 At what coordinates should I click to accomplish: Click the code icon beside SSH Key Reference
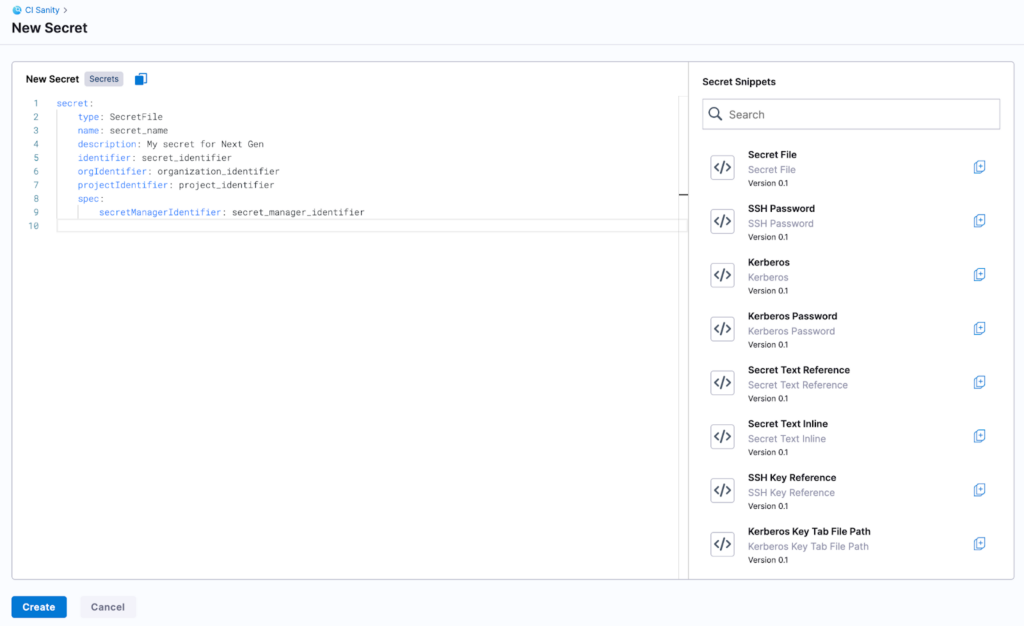[x=722, y=491]
